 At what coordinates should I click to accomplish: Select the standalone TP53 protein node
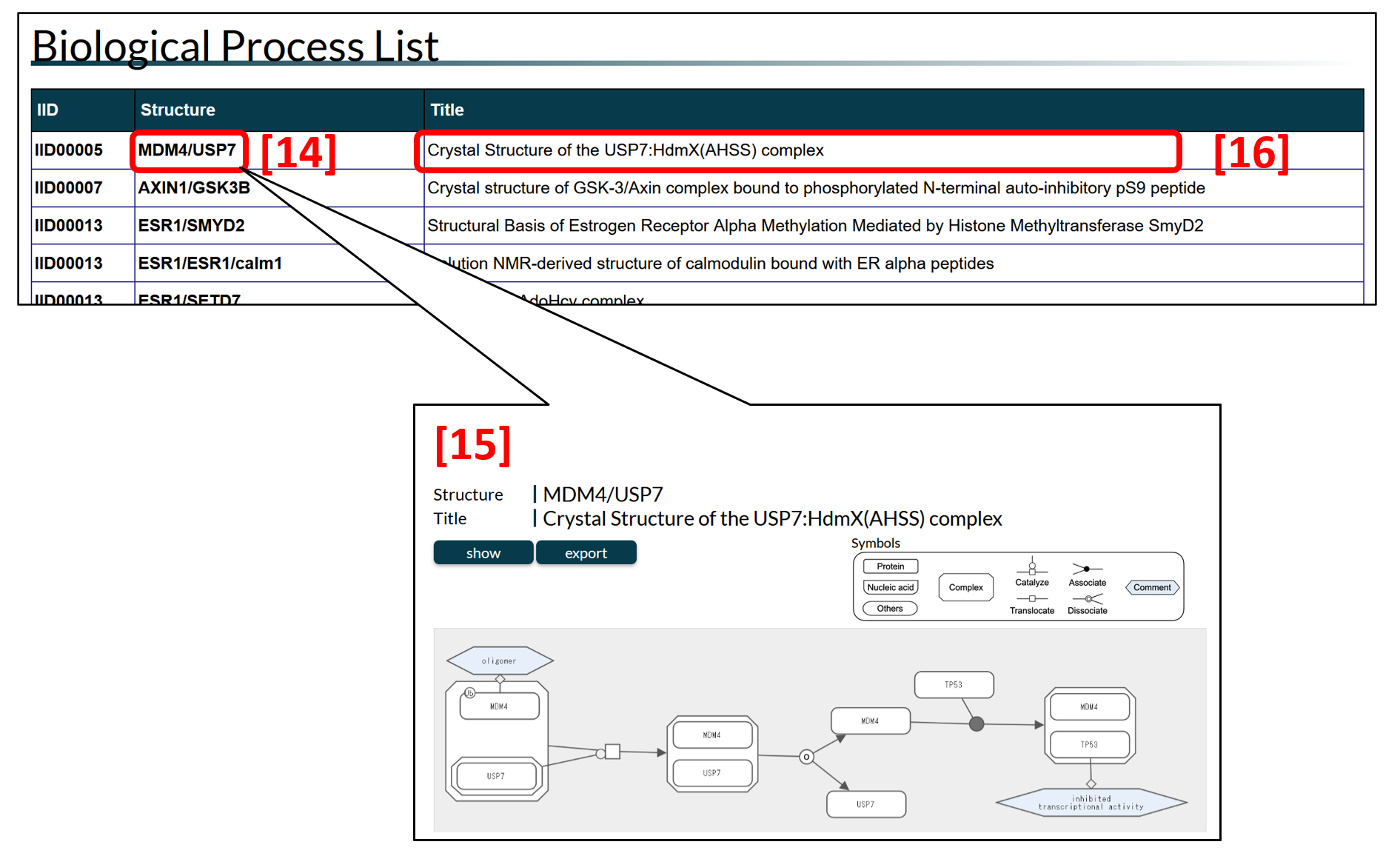point(954,685)
